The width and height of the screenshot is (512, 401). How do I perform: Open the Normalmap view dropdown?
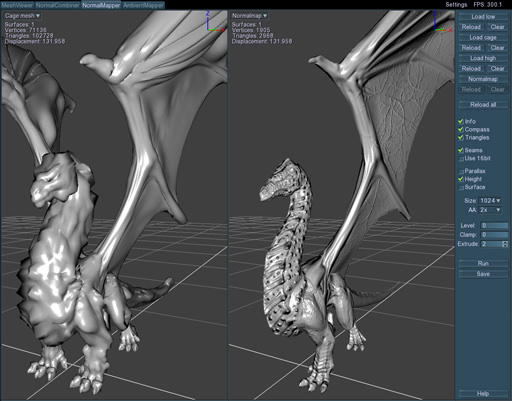(249, 16)
